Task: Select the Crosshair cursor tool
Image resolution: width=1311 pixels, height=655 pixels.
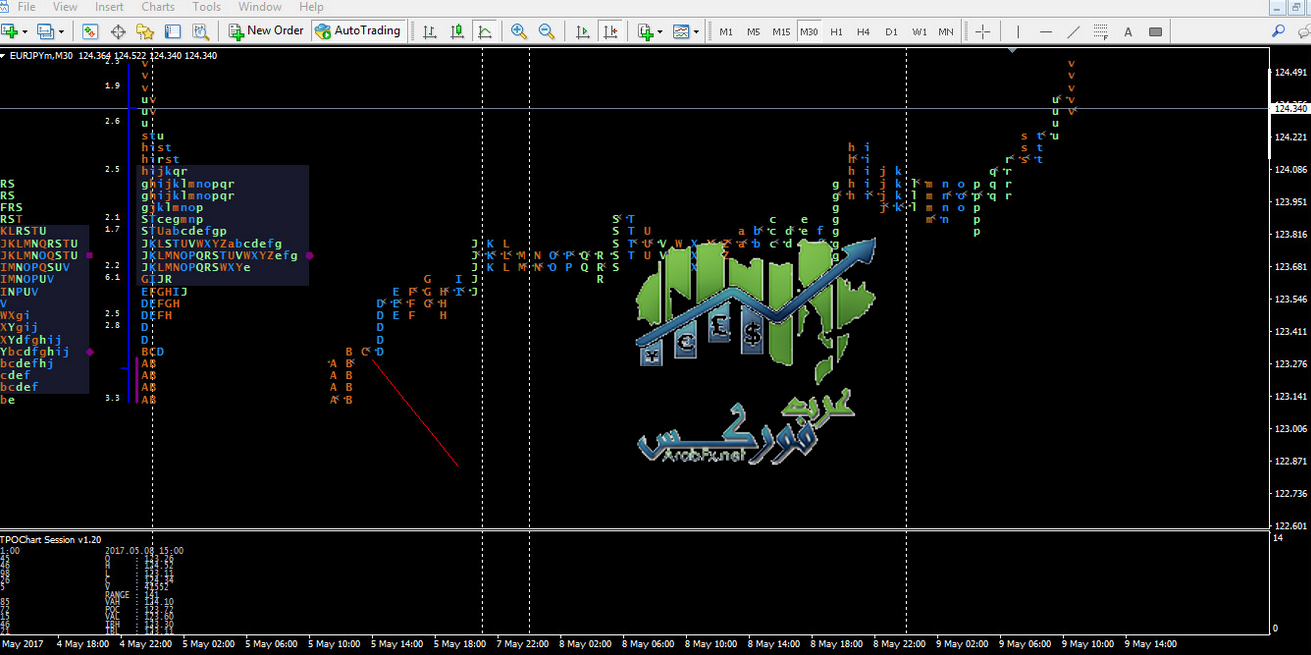Action: point(983,31)
